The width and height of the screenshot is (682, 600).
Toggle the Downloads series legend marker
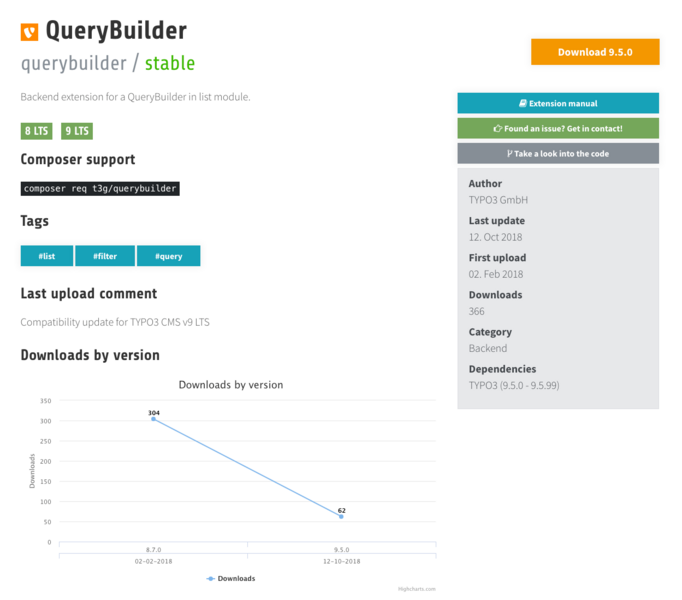click(211, 578)
